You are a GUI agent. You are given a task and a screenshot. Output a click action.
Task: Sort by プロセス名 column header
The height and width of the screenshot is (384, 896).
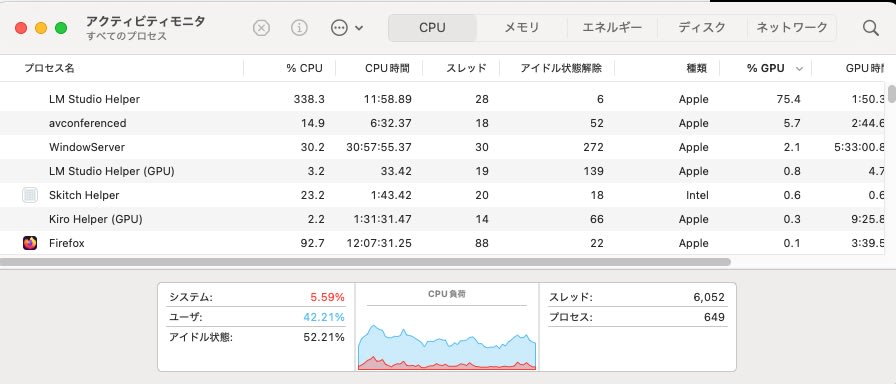tap(49, 68)
